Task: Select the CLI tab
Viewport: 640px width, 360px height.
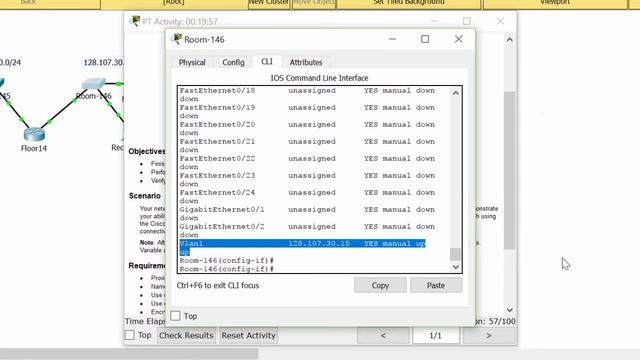Action: coord(267,62)
